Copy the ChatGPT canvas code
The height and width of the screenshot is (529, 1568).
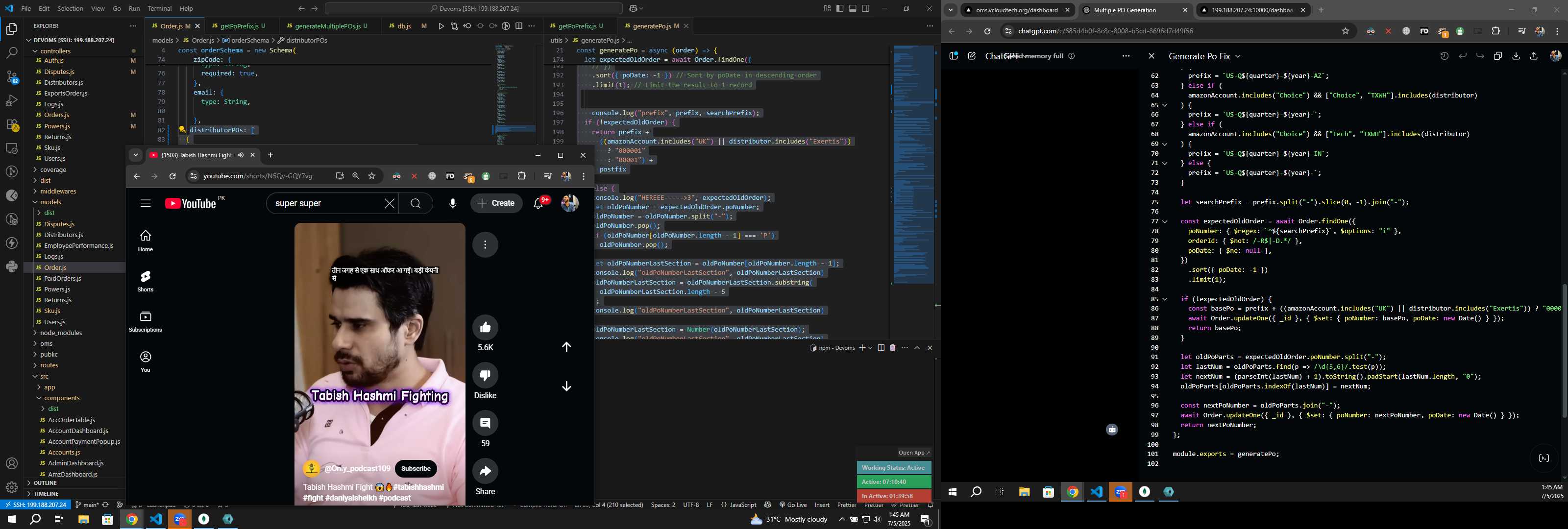pos(1498,56)
